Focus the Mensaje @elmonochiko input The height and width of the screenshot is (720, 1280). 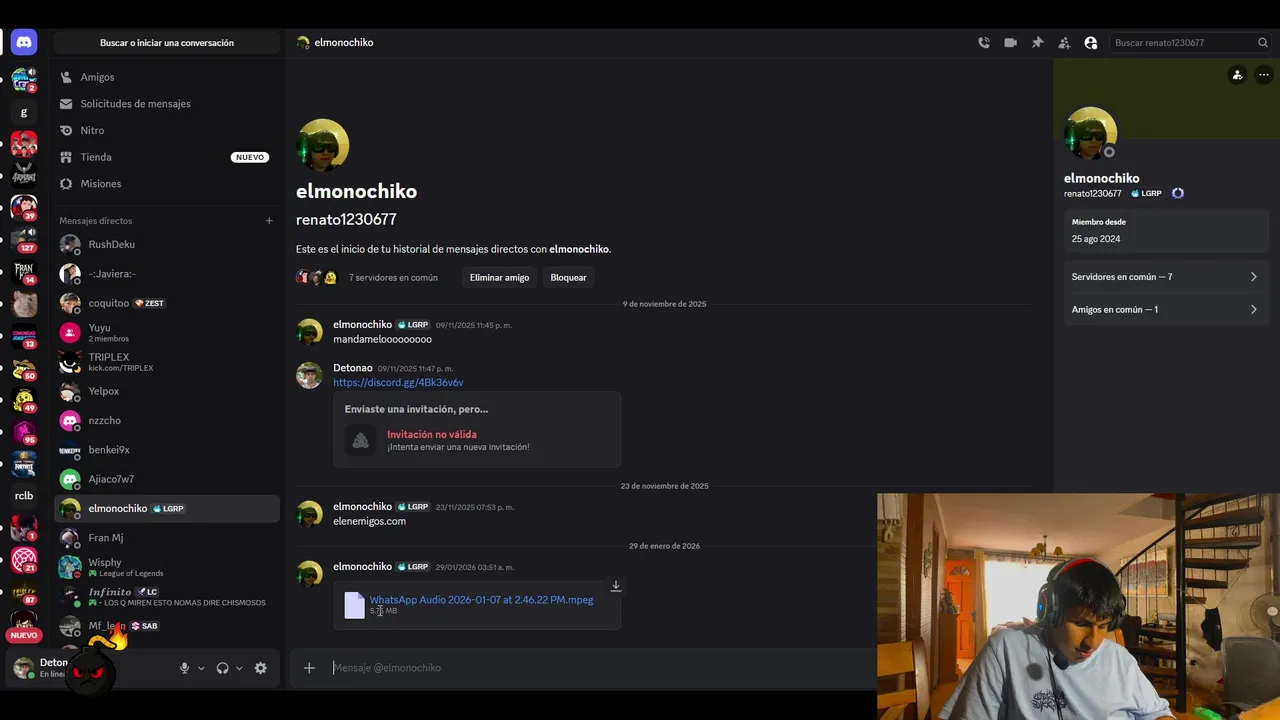(x=600, y=668)
